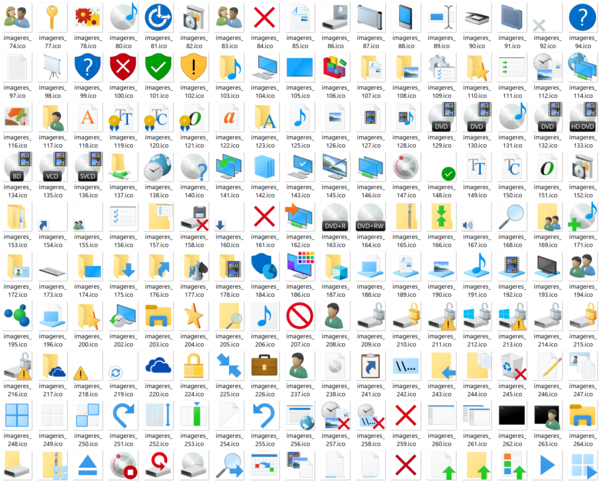Select the brown briefcase icon imageres_226.ico
This screenshot has height=483, width=600.
point(264,366)
